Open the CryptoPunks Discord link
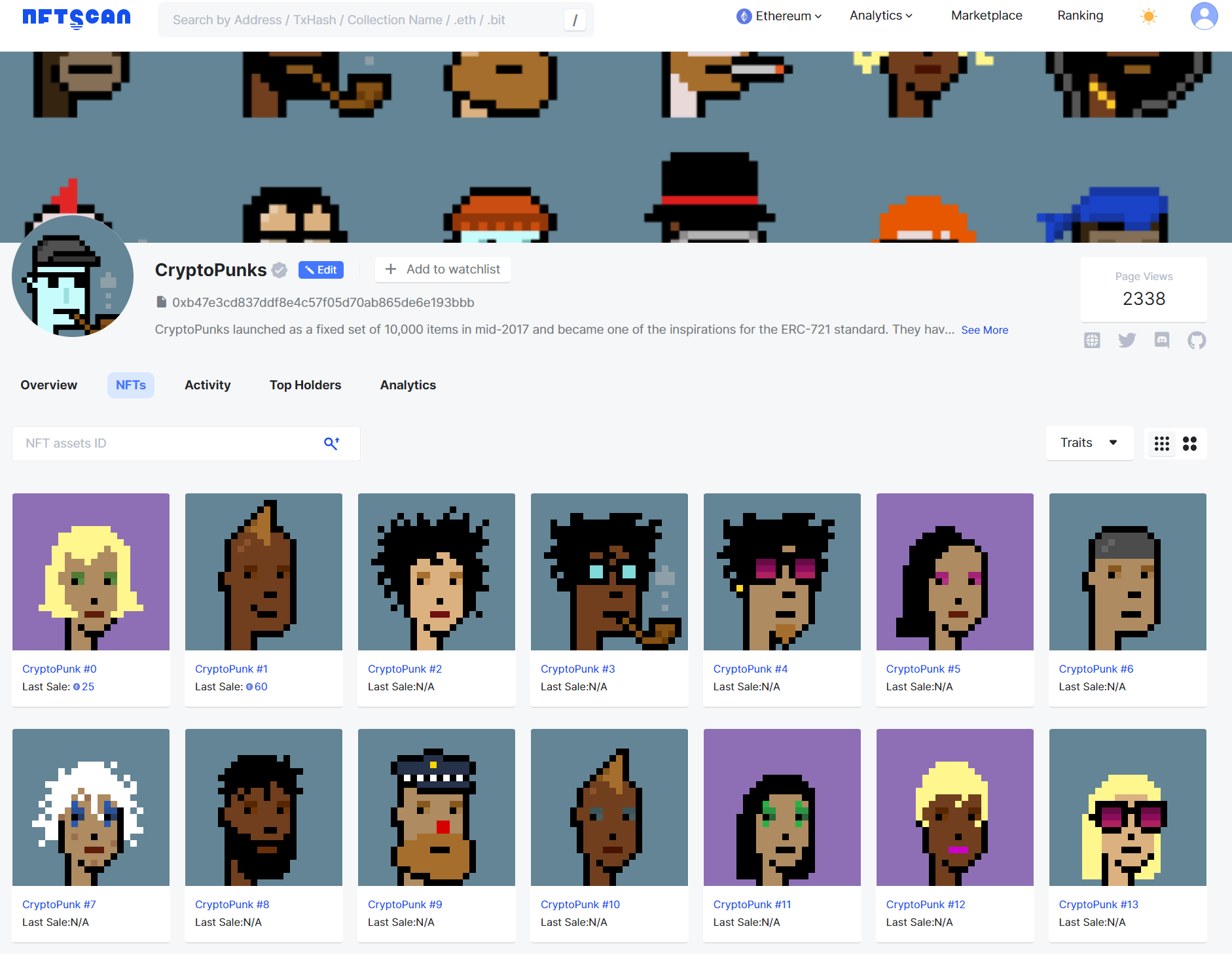This screenshot has width=1232, height=954. click(x=1162, y=340)
